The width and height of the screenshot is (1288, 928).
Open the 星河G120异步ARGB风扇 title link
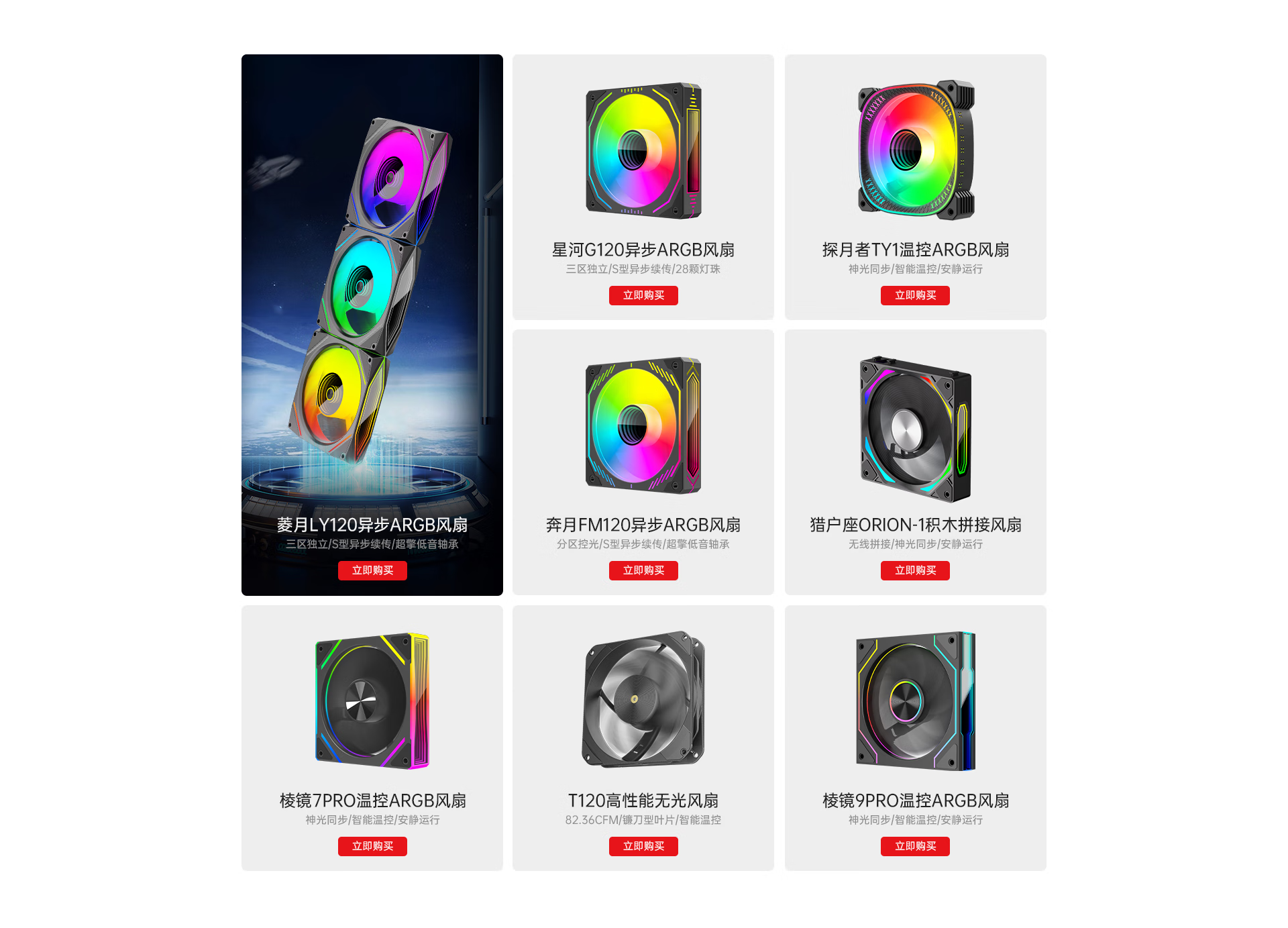[643, 250]
